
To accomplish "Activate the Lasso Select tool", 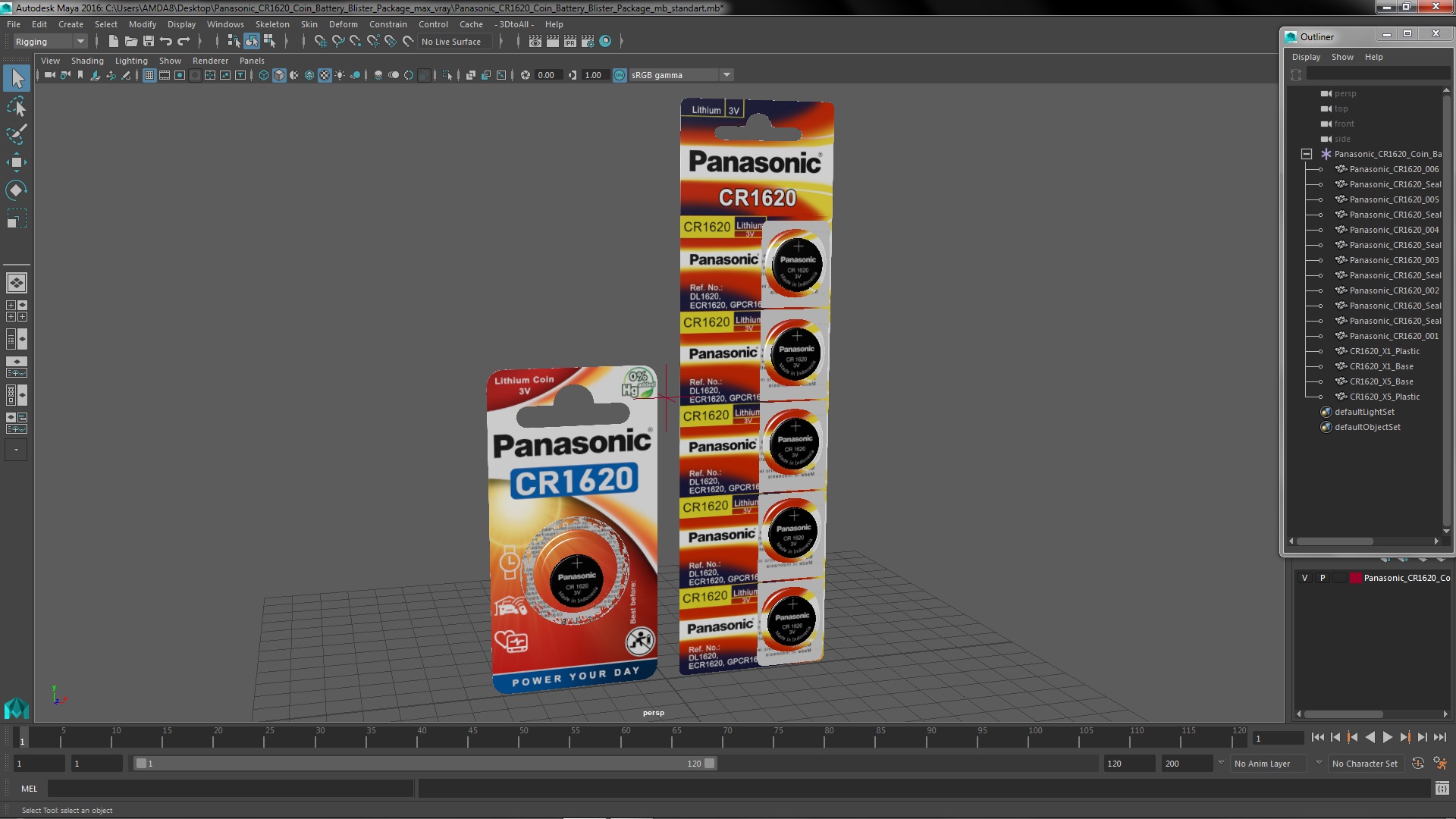I will pos(17,106).
